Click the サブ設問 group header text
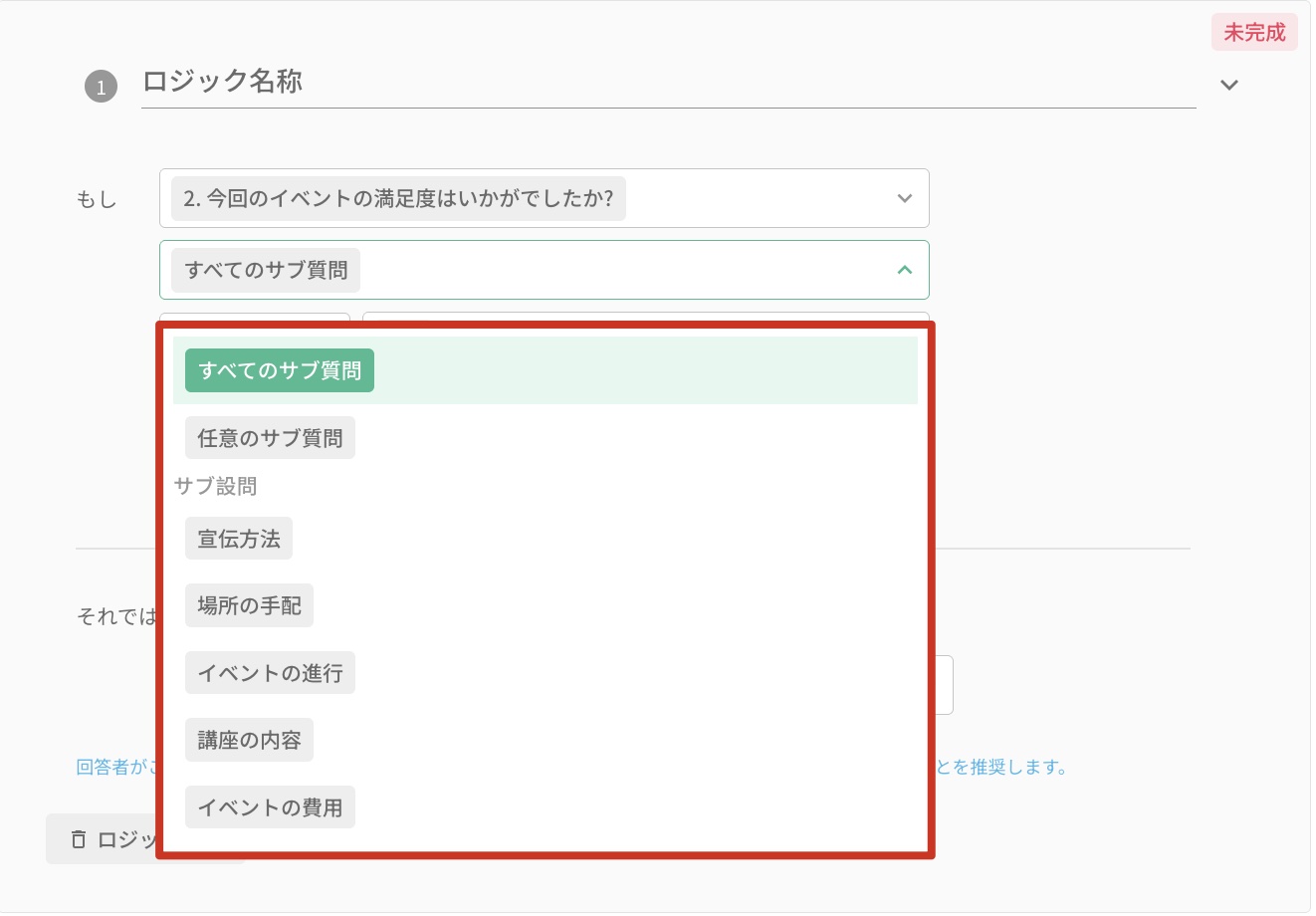The height and width of the screenshot is (916, 1316). coord(216,486)
